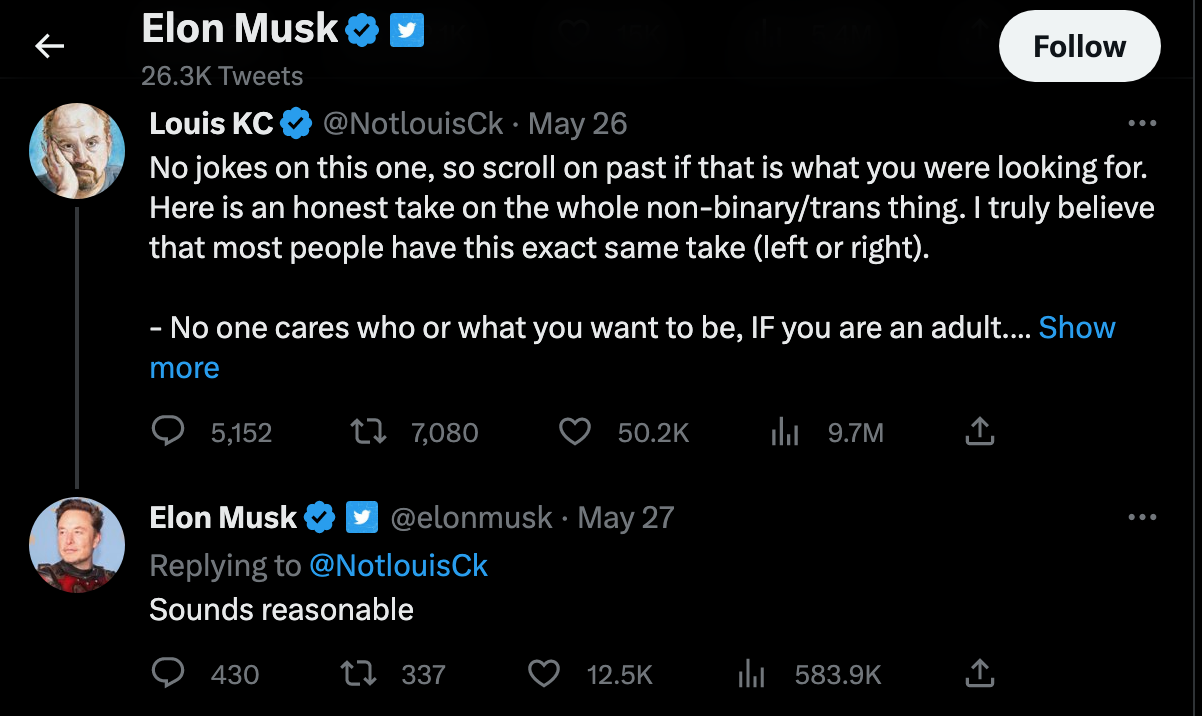Reply to Louis KC's tweet
This screenshot has height=716, width=1202.
coord(168,431)
